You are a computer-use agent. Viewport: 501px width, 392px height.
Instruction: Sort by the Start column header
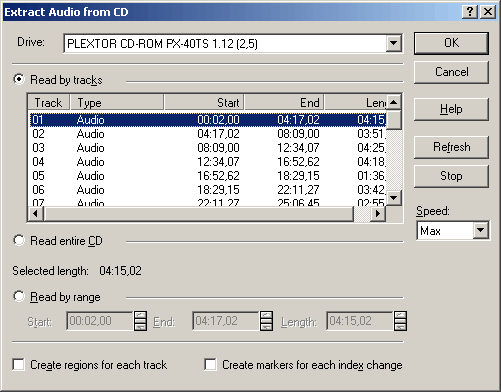pos(204,102)
